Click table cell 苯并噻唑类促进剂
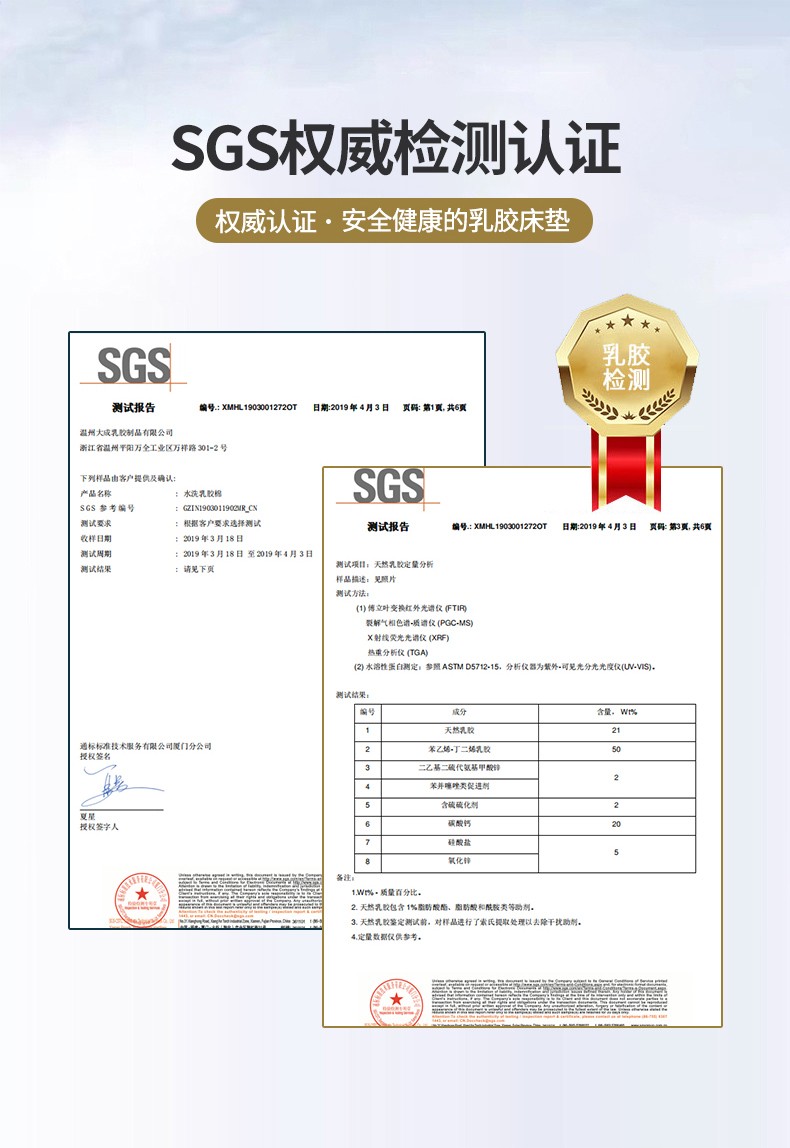 [459, 786]
